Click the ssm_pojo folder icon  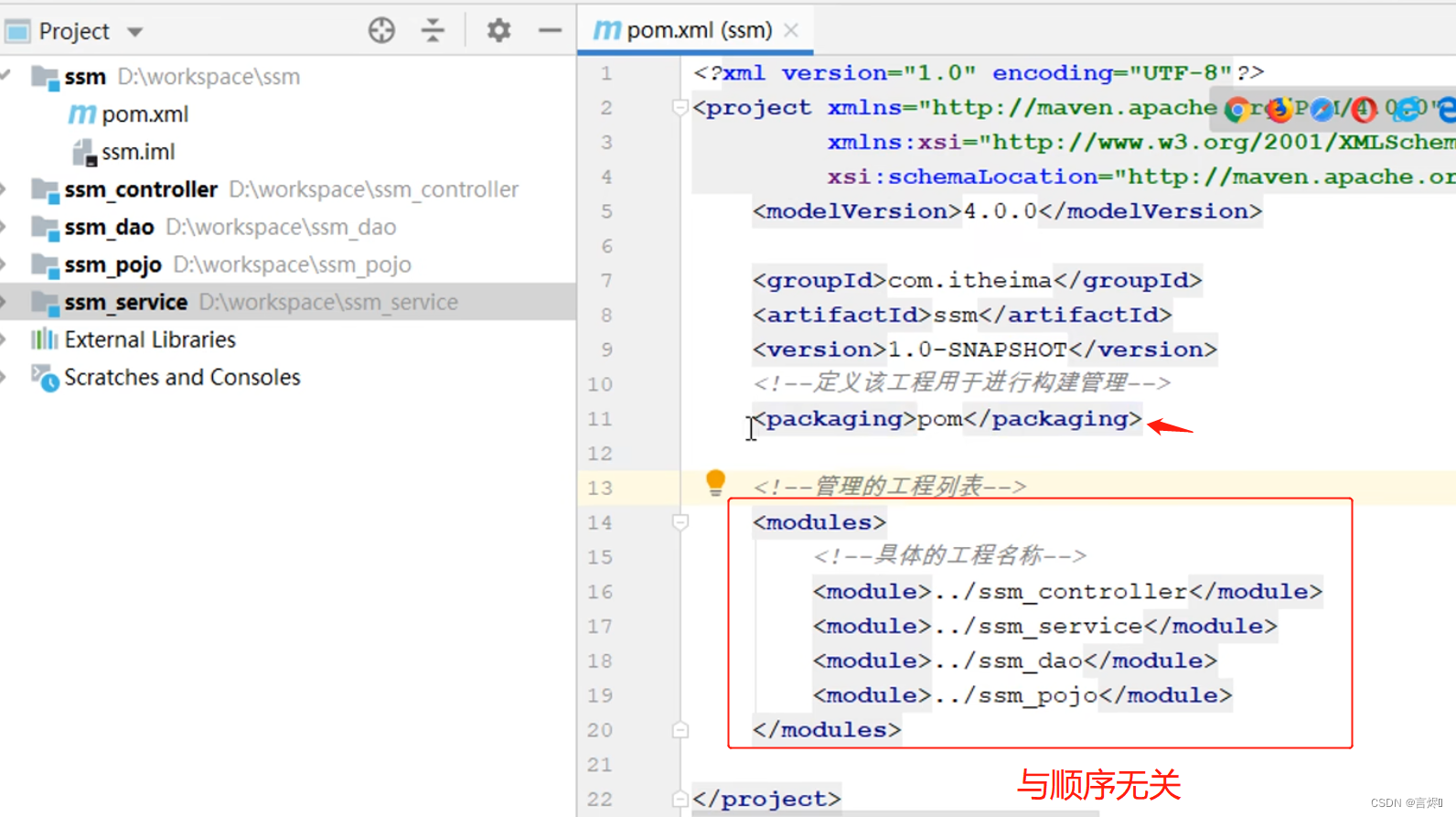[x=45, y=264]
